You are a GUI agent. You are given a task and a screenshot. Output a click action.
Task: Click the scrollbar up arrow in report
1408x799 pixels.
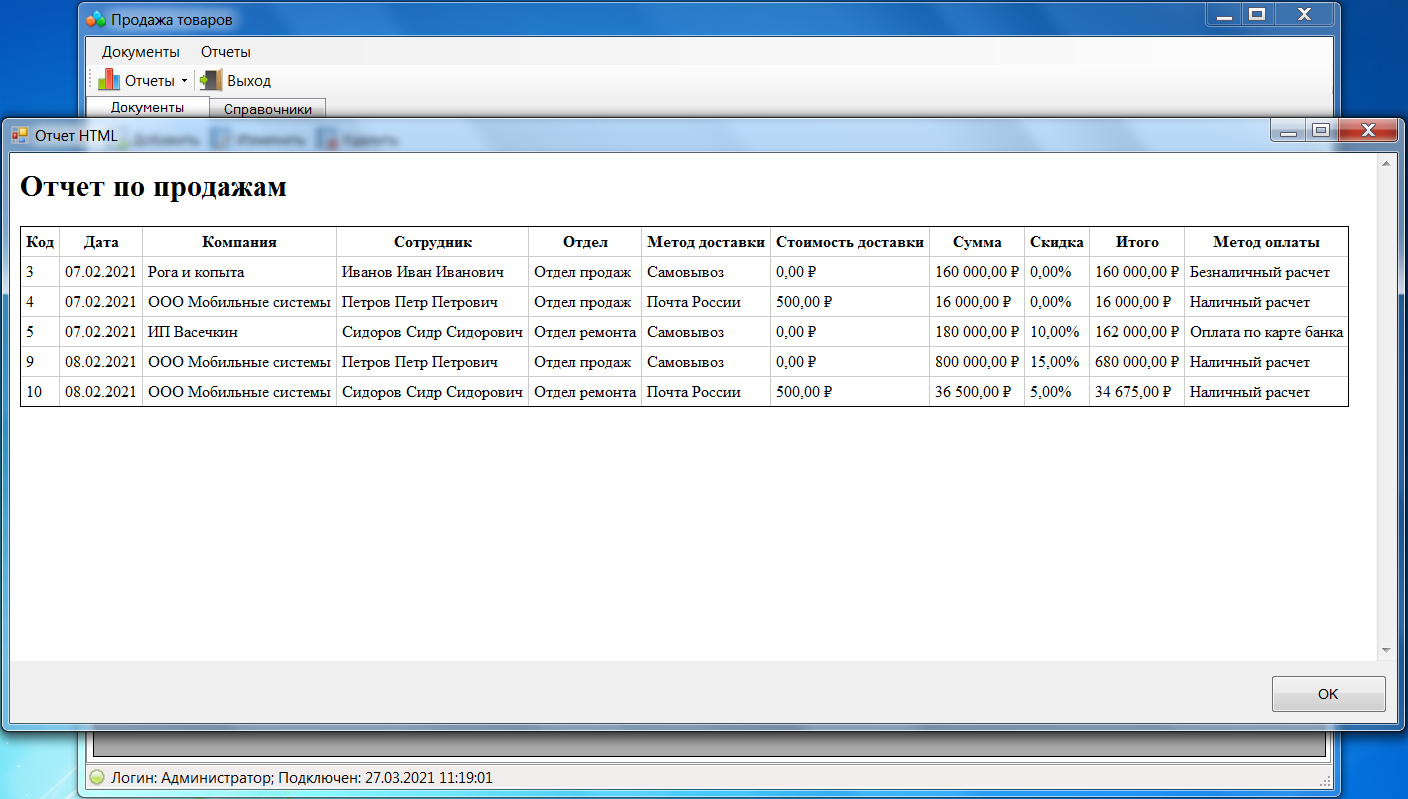coord(1385,162)
